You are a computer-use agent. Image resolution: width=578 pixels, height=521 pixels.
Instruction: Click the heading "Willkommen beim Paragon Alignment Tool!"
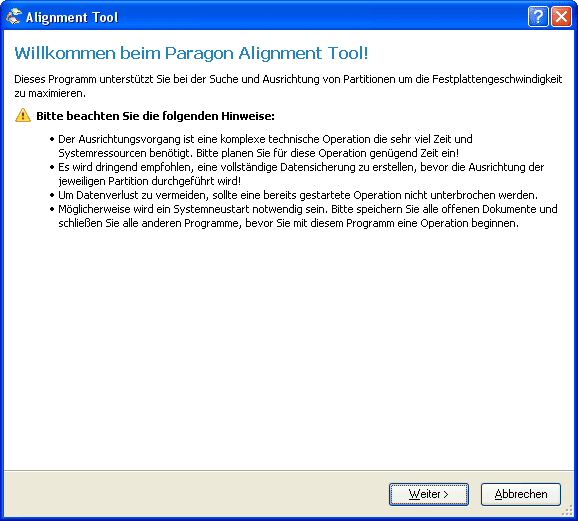click(191, 53)
